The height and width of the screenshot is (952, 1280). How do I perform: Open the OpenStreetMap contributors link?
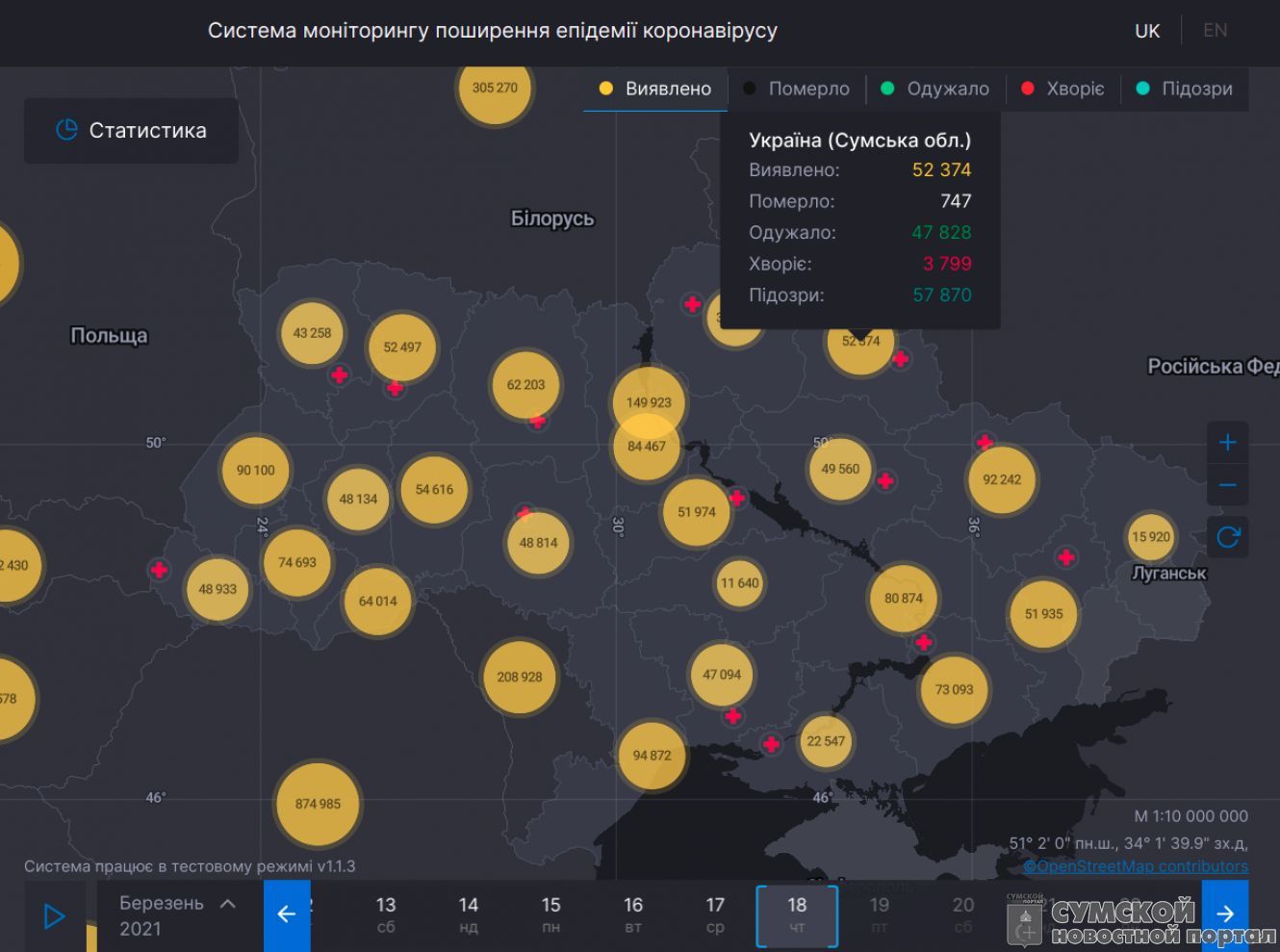click(x=1136, y=866)
